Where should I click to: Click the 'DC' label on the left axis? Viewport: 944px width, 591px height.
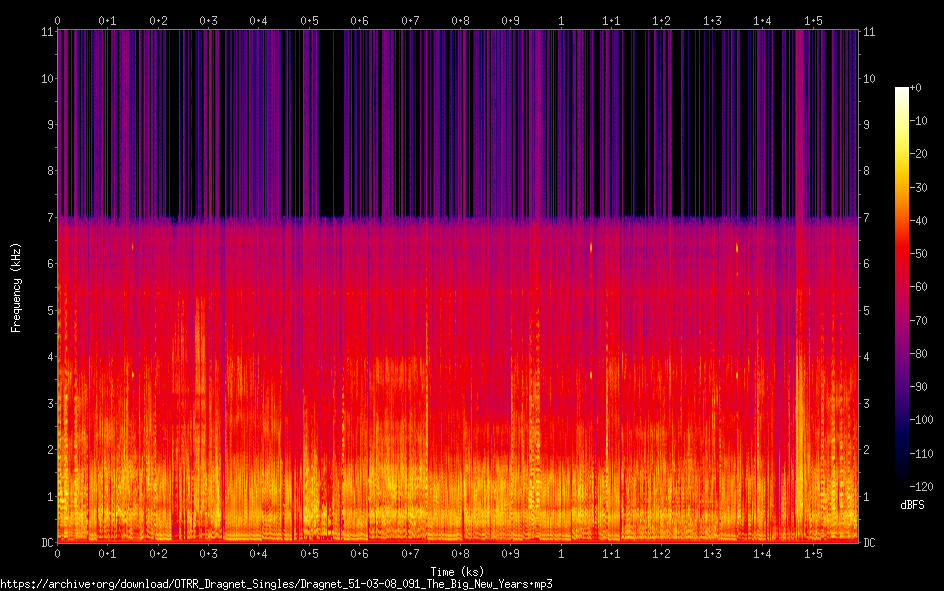point(45,543)
